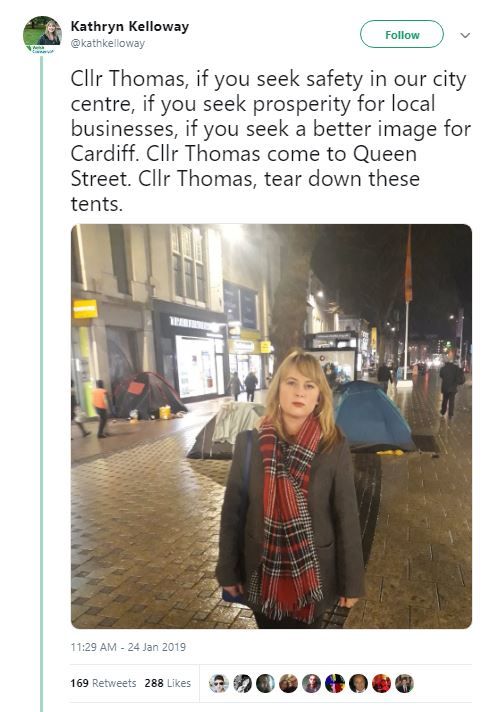
Task: View the 169 Retweets list
Action: coord(103,683)
